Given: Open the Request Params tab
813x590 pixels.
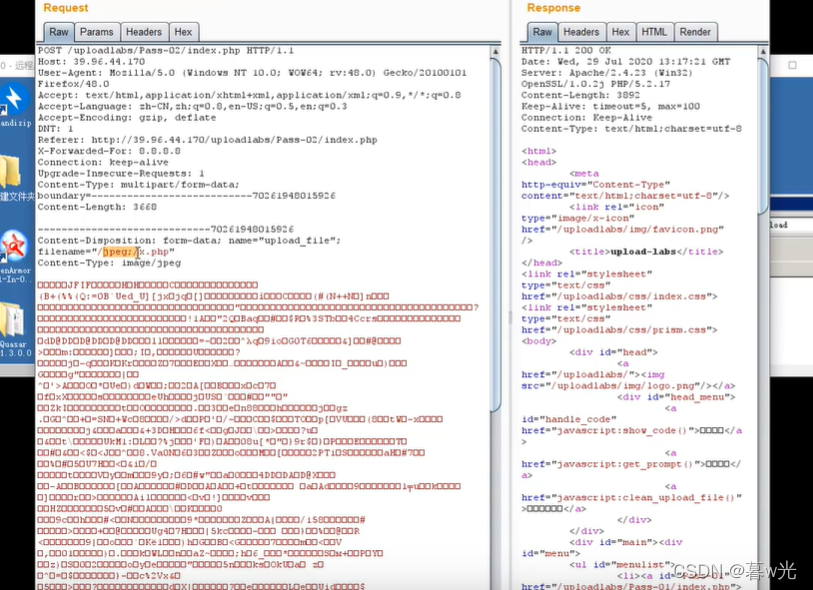Looking at the screenshot, I should 97,32.
